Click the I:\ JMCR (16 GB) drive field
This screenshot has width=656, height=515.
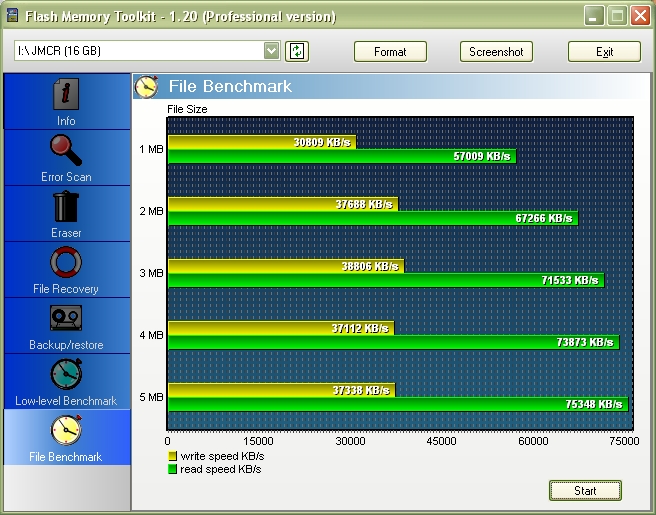pos(138,51)
